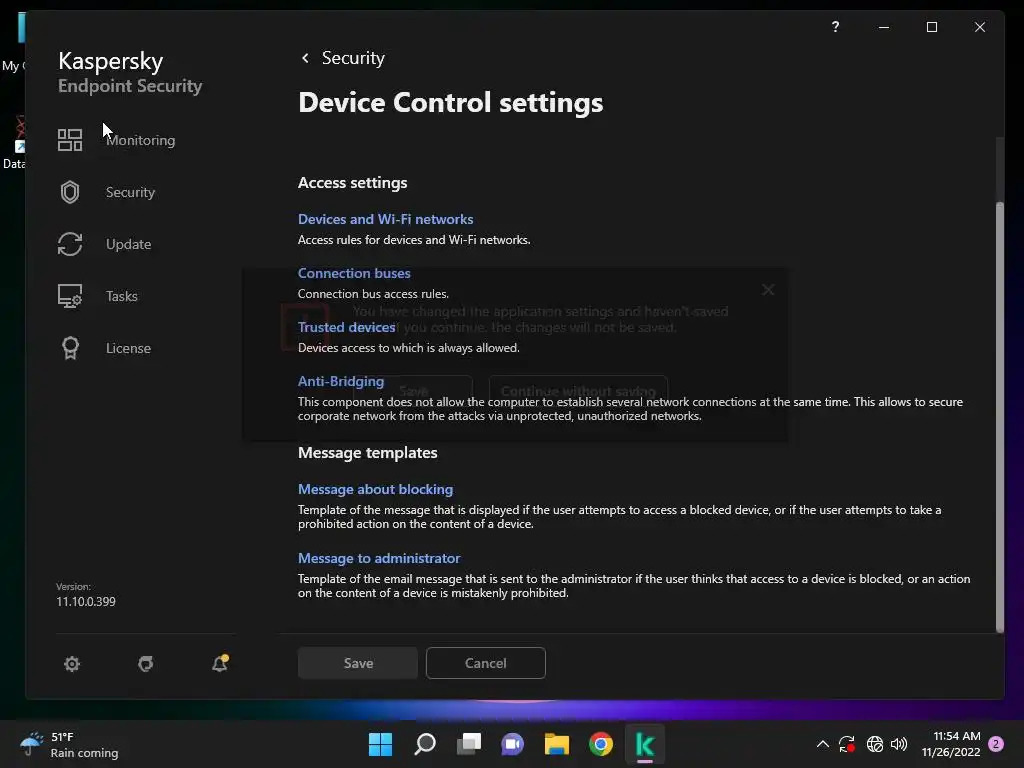Select Monitoring in the sidebar
This screenshot has width=1024, height=768.
[140, 140]
